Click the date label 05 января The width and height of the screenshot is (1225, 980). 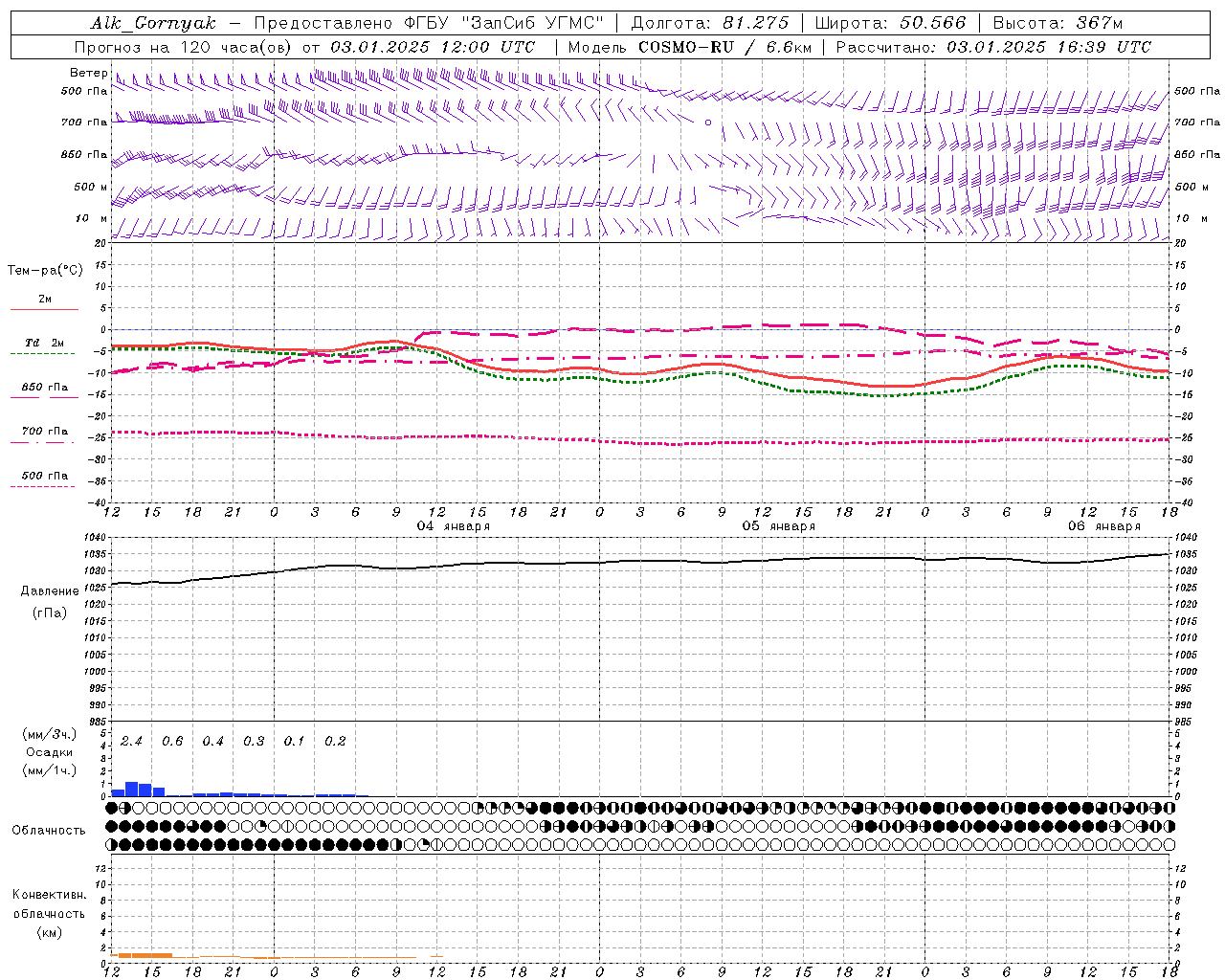(779, 526)
